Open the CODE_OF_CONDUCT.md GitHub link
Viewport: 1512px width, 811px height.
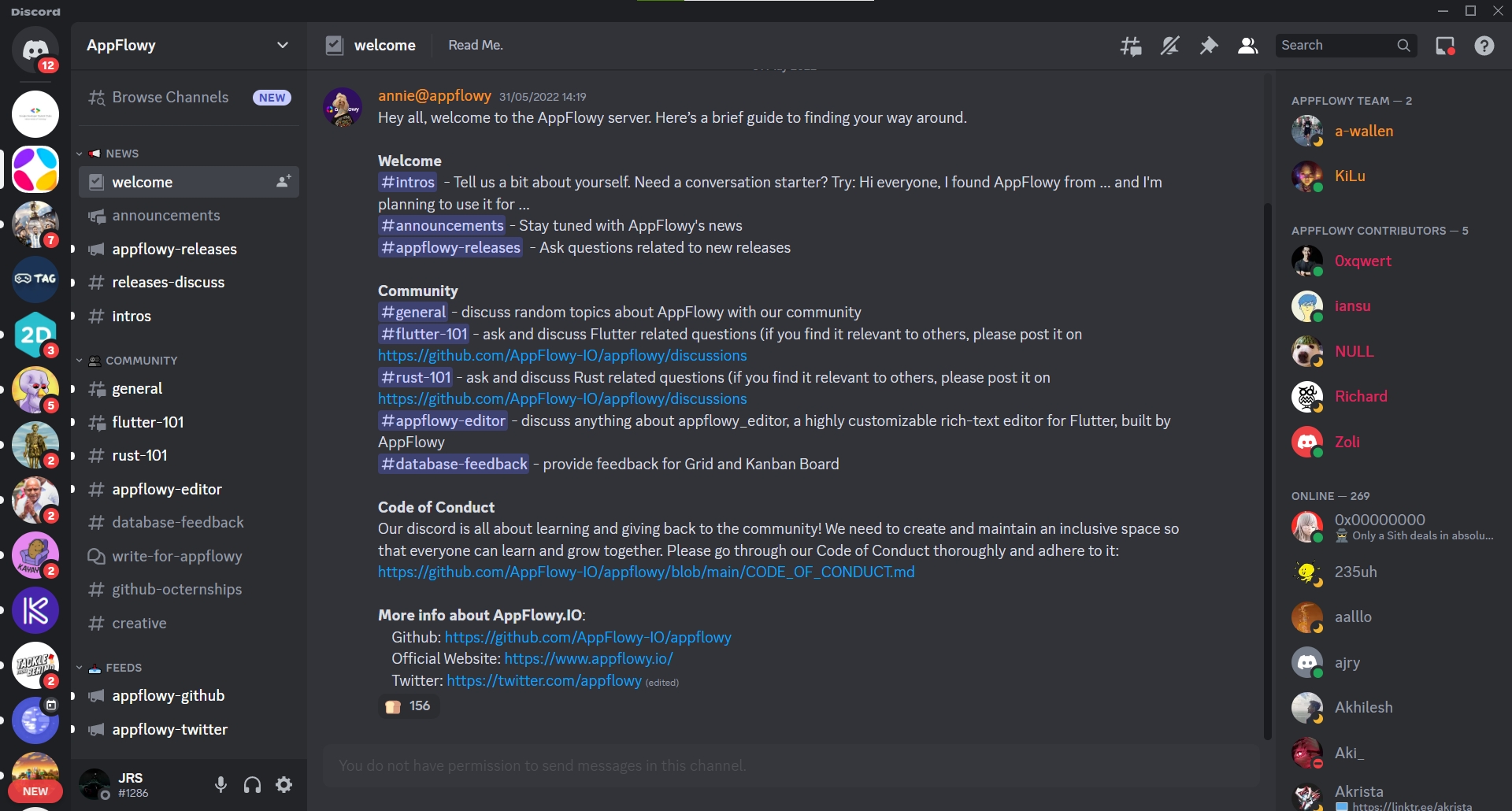coord(646,572)
